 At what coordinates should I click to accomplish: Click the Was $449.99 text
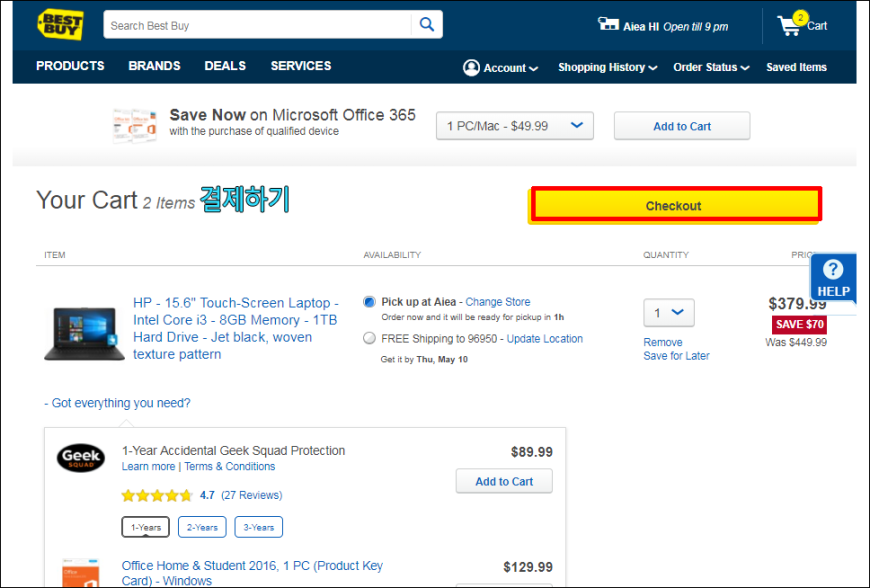(796, 342)
